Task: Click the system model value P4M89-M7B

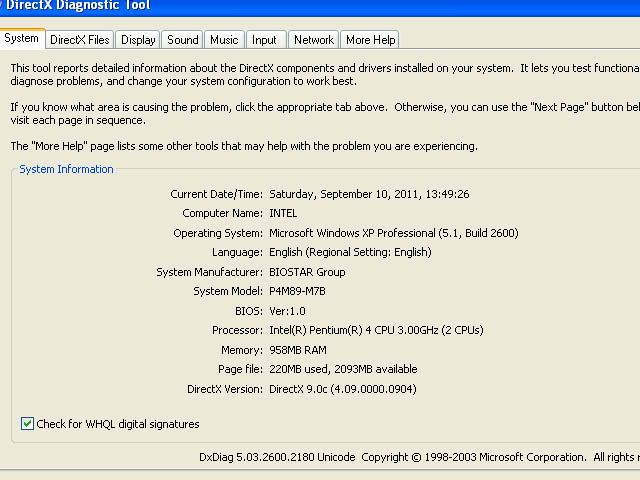Action: [x=297, y=291]
